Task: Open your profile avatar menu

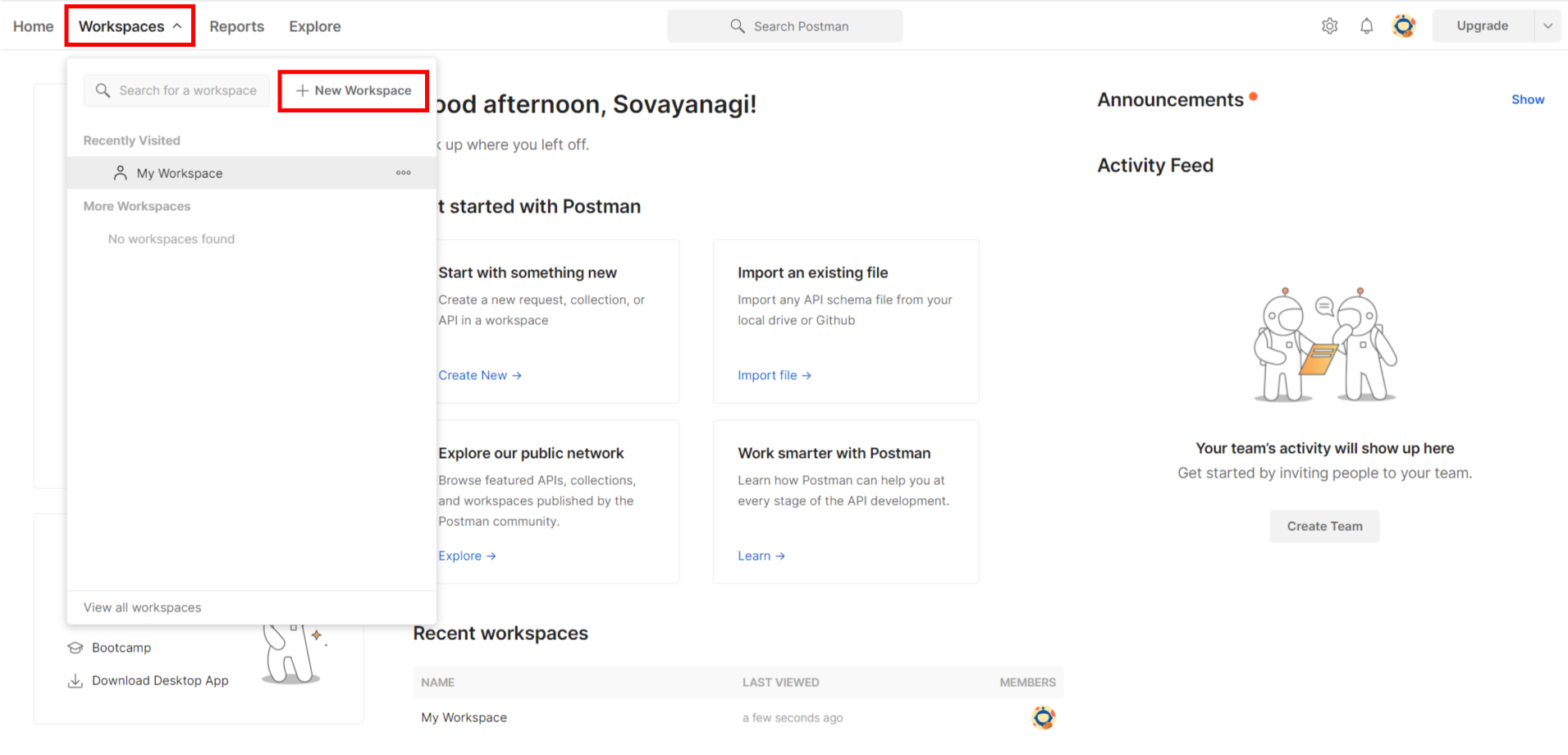Action: pyautogui.click(x=1403, y=25)
